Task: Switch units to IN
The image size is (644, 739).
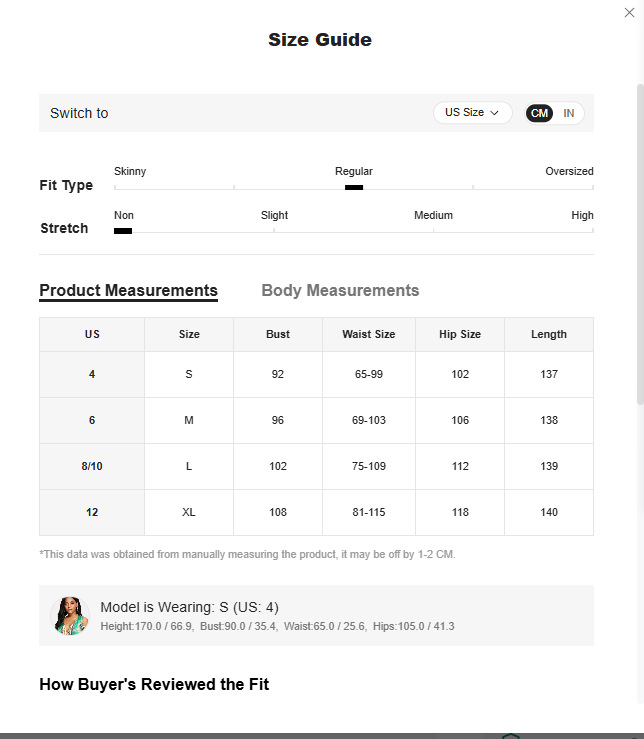Action: (569, 113)
